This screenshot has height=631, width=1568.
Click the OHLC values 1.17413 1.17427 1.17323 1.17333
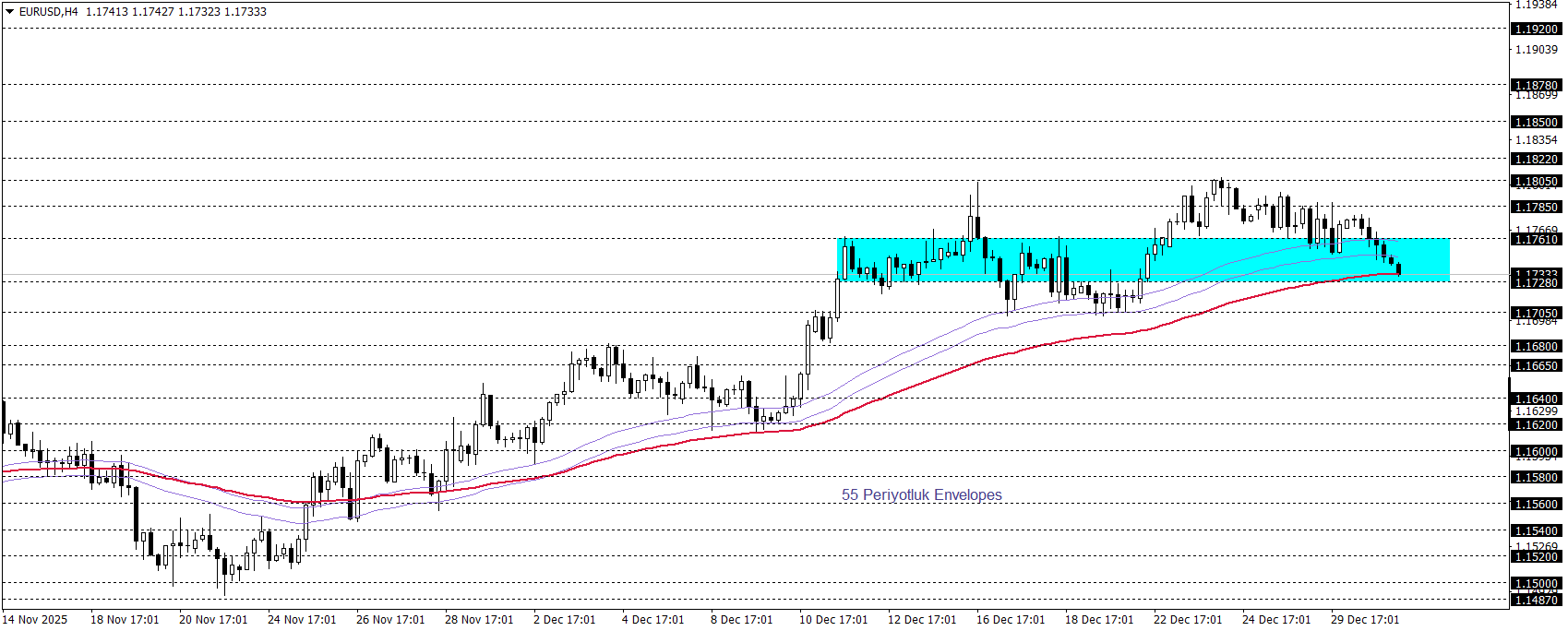176,12
